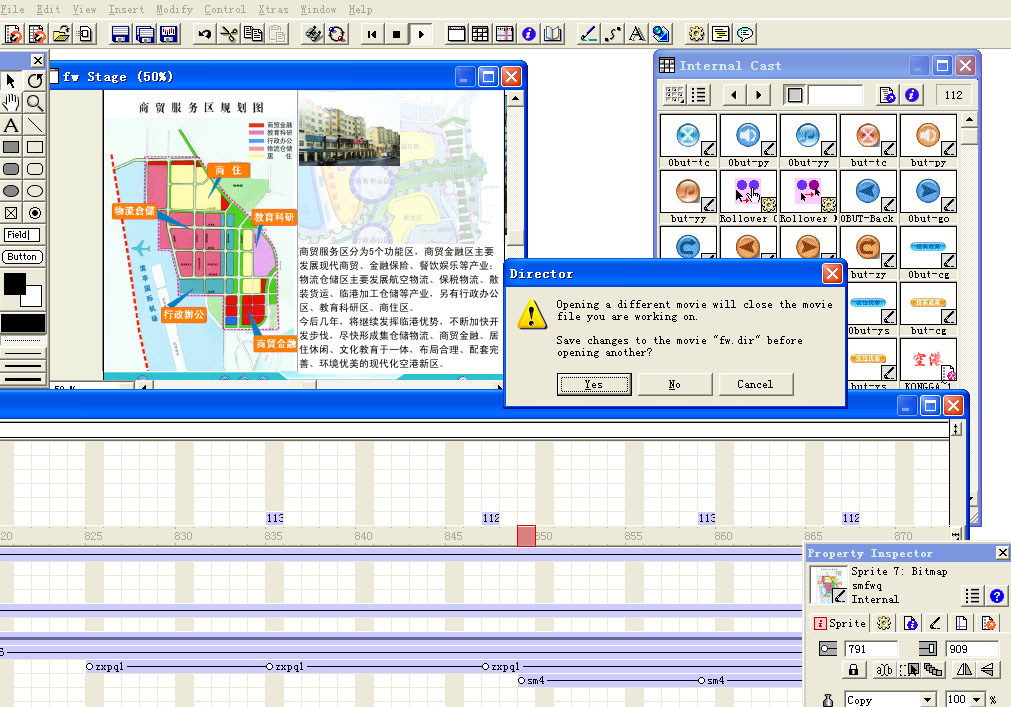Open the Edit menu
The height and width of the screenshot is (707, 1011).
48,9
